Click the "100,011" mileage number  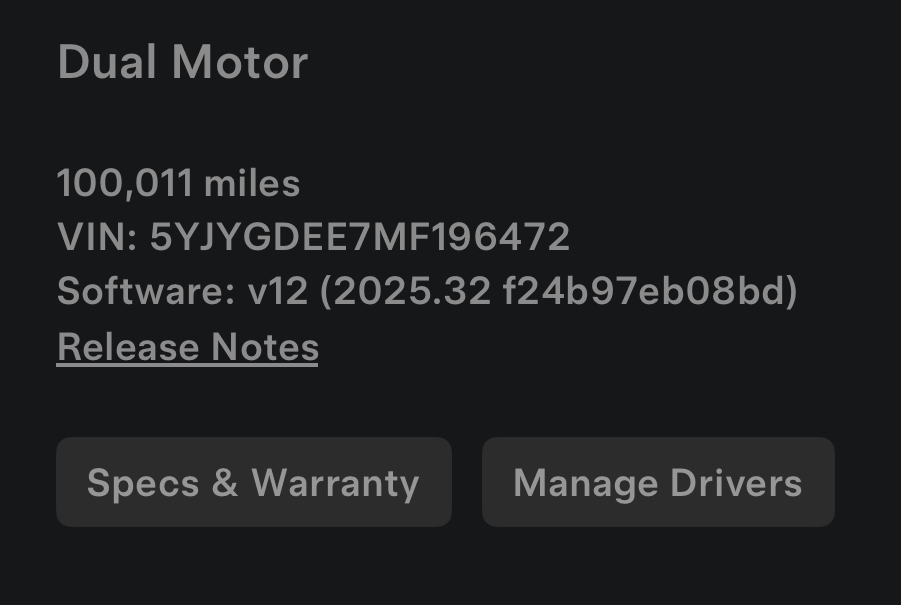point(125,183)
